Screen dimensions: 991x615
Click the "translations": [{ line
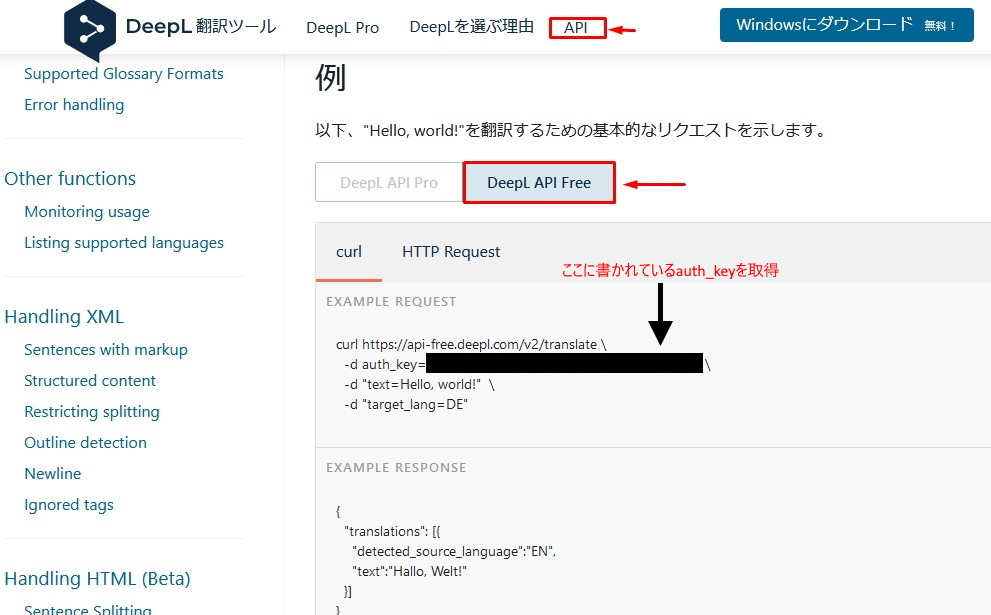(392, 531)
